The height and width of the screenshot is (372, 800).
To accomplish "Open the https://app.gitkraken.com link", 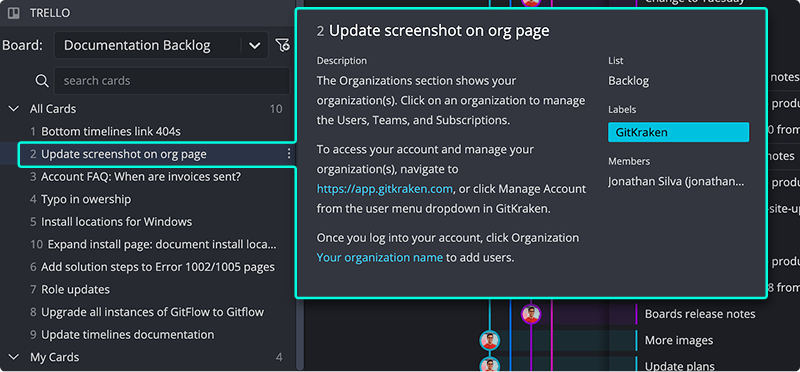I will (385, 189).
